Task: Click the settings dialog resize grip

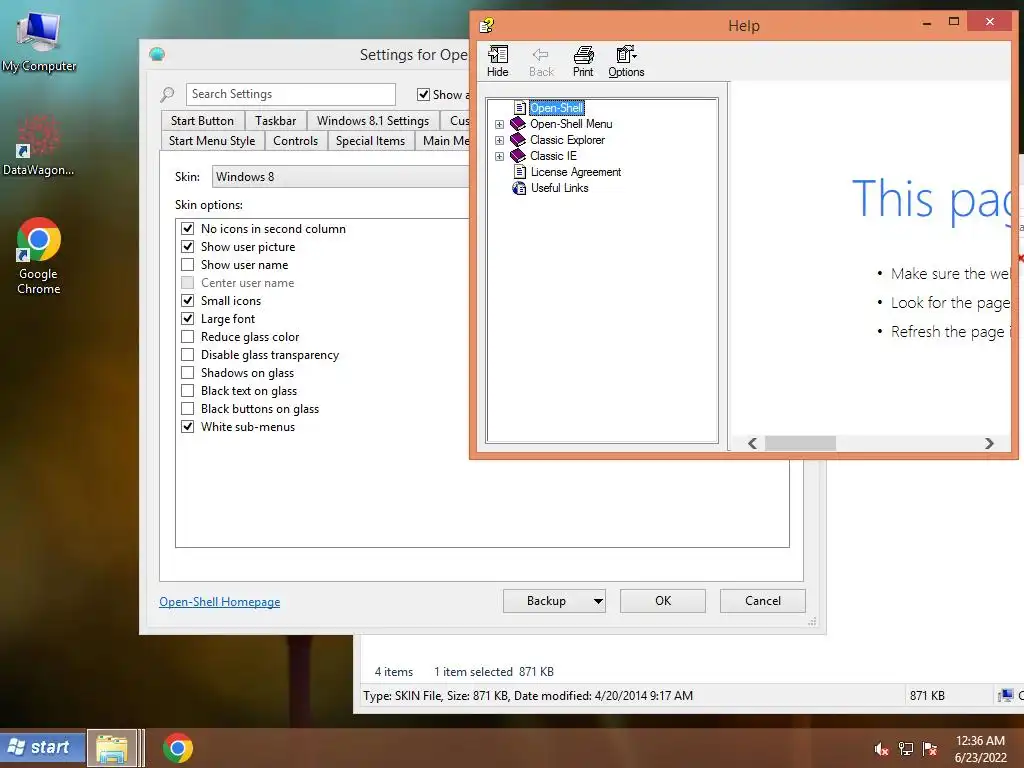Action: 812,622
